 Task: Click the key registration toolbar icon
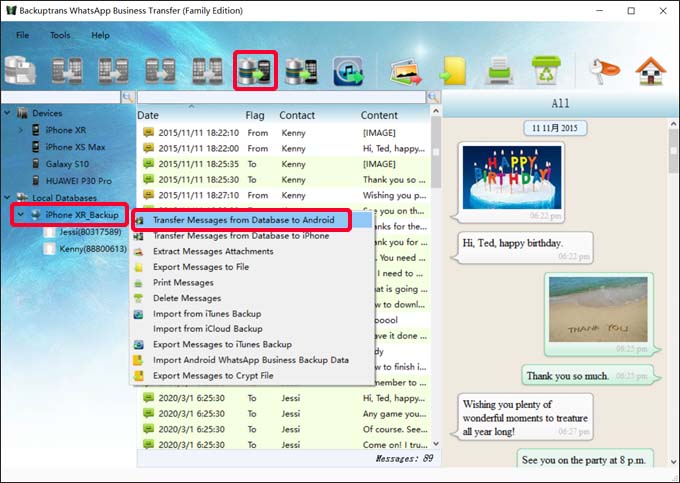click(604, 71)
